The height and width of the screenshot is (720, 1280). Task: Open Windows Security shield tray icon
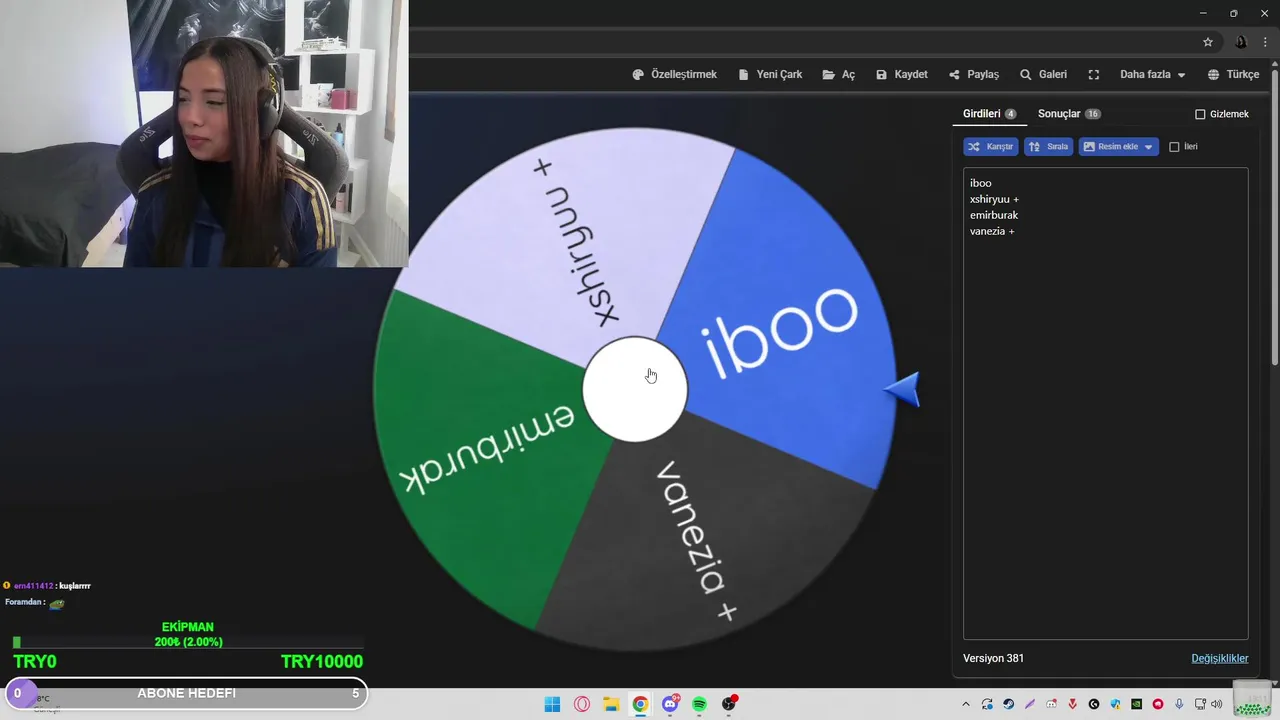1115,704
